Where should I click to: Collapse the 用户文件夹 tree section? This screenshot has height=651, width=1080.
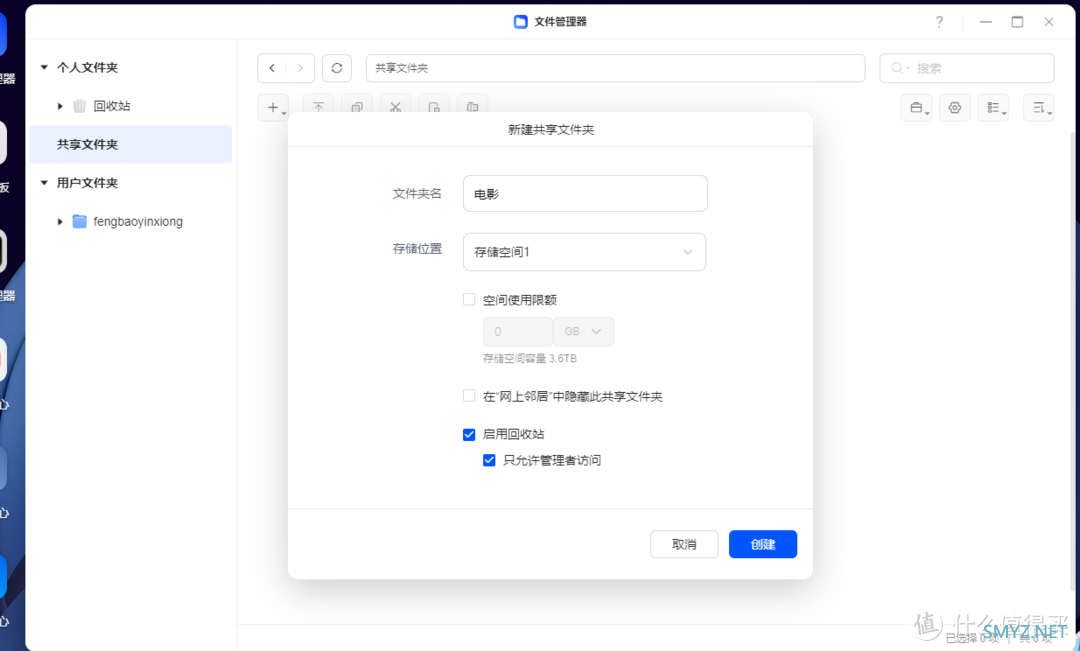click(x=44, y=183)
